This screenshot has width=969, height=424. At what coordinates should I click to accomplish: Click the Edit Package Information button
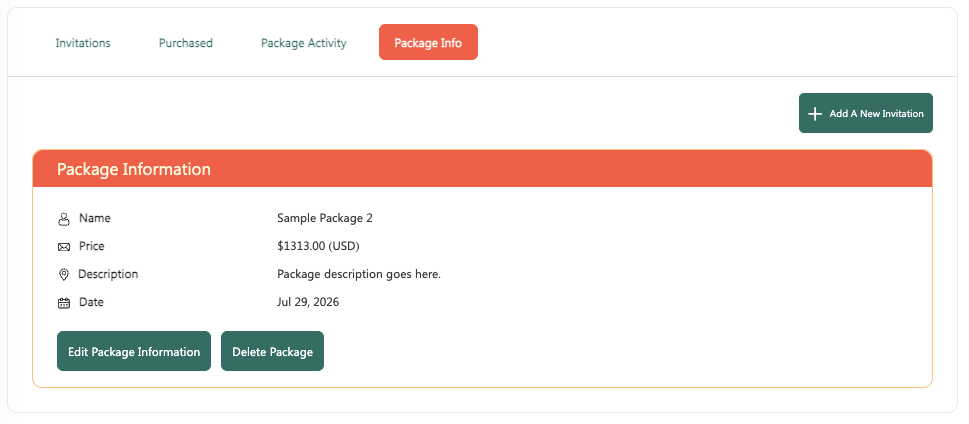tap(134, 352)
